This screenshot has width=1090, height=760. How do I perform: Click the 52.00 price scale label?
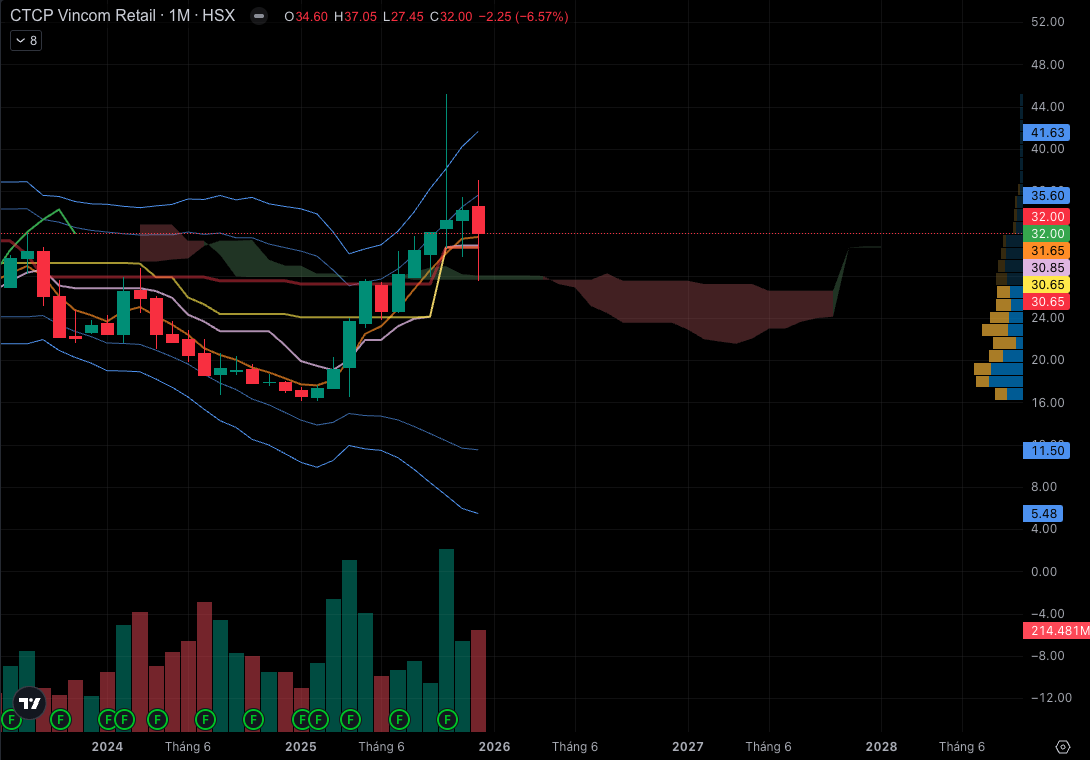1048,22
